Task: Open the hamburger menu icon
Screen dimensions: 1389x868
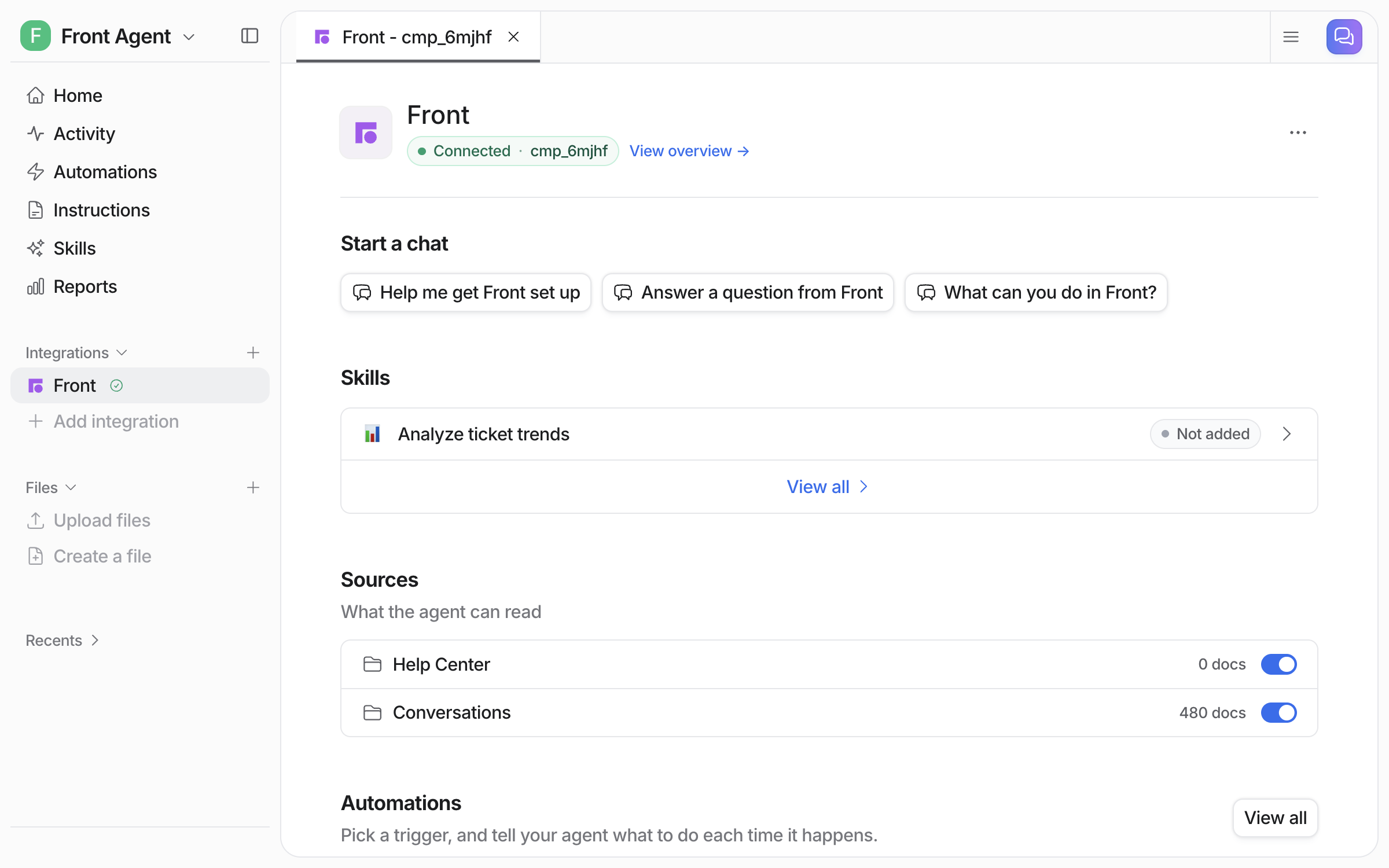Action: click(x=1291, y=37)
